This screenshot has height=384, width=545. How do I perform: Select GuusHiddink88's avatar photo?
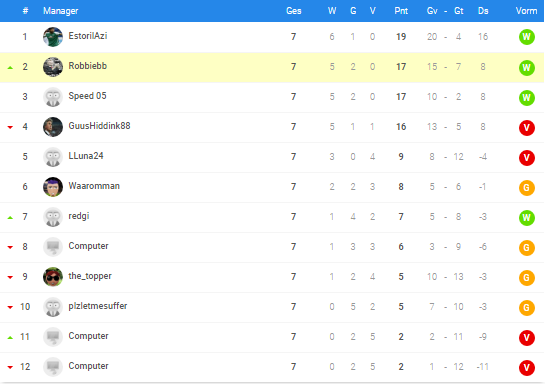(53, 127)
